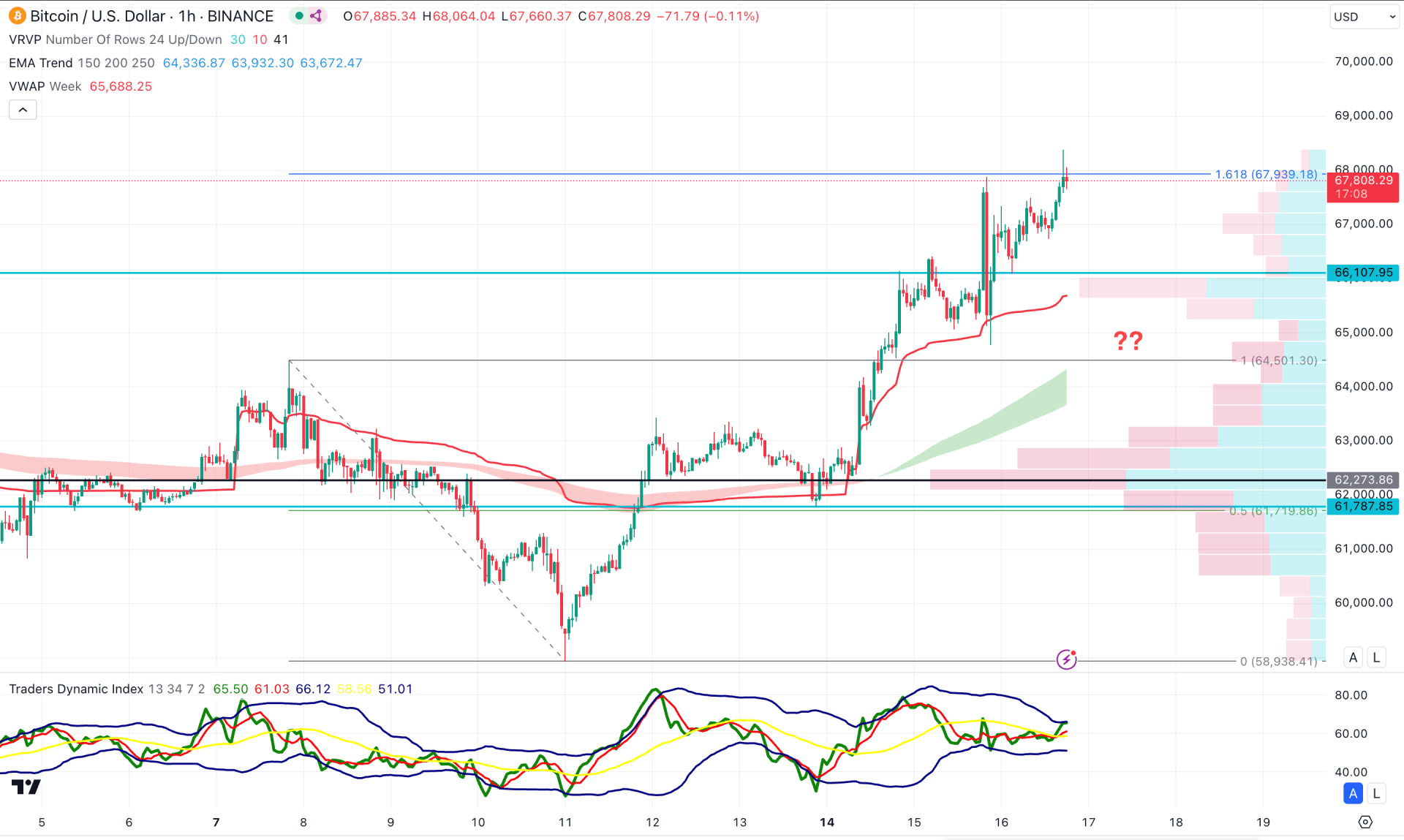
Task: Click the date 11 on the time axis
Action: pos(565,822)
